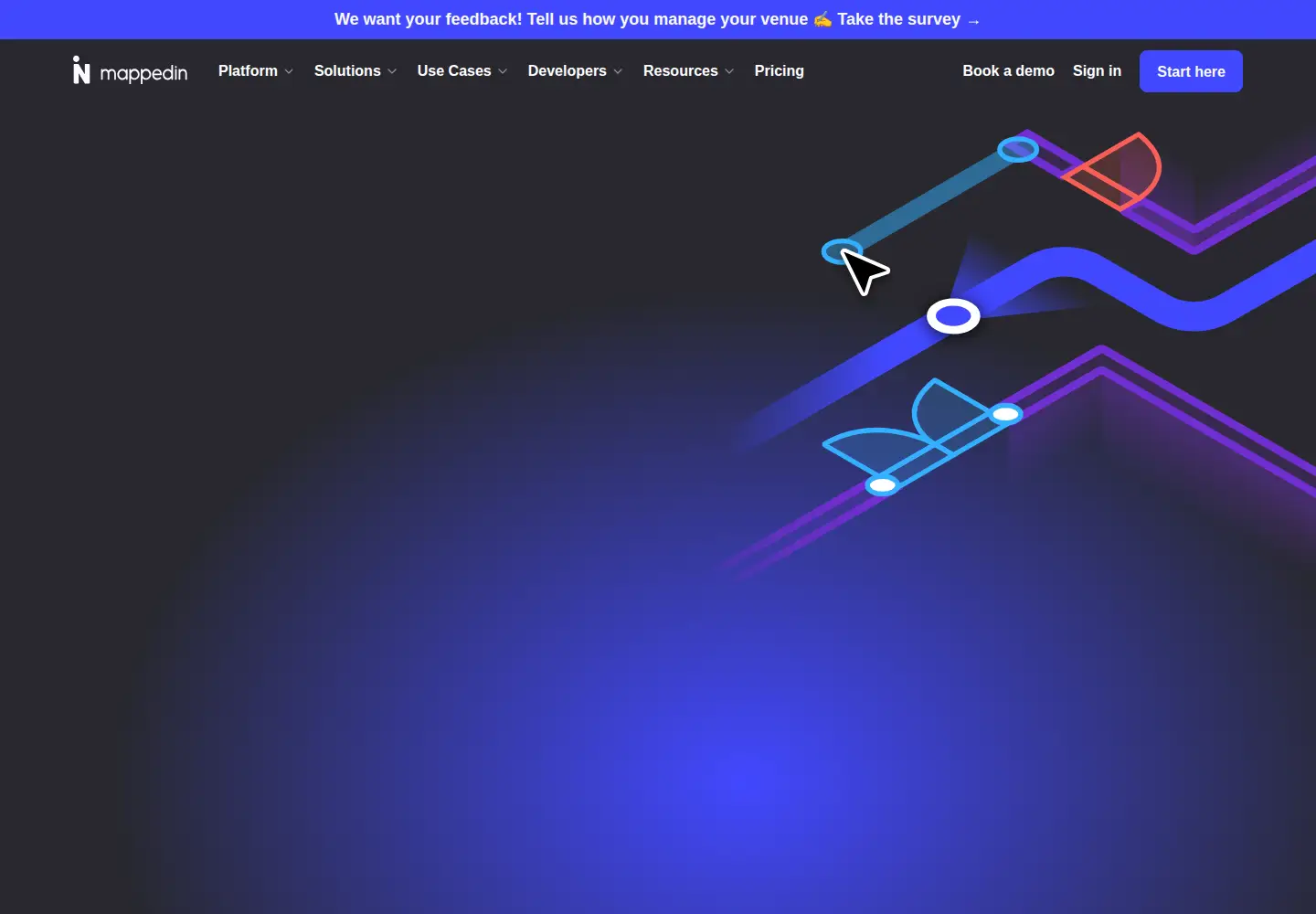
Task: Expand the Resources chevron arrow
Action: pyautogui.click(x=729, y=71)
